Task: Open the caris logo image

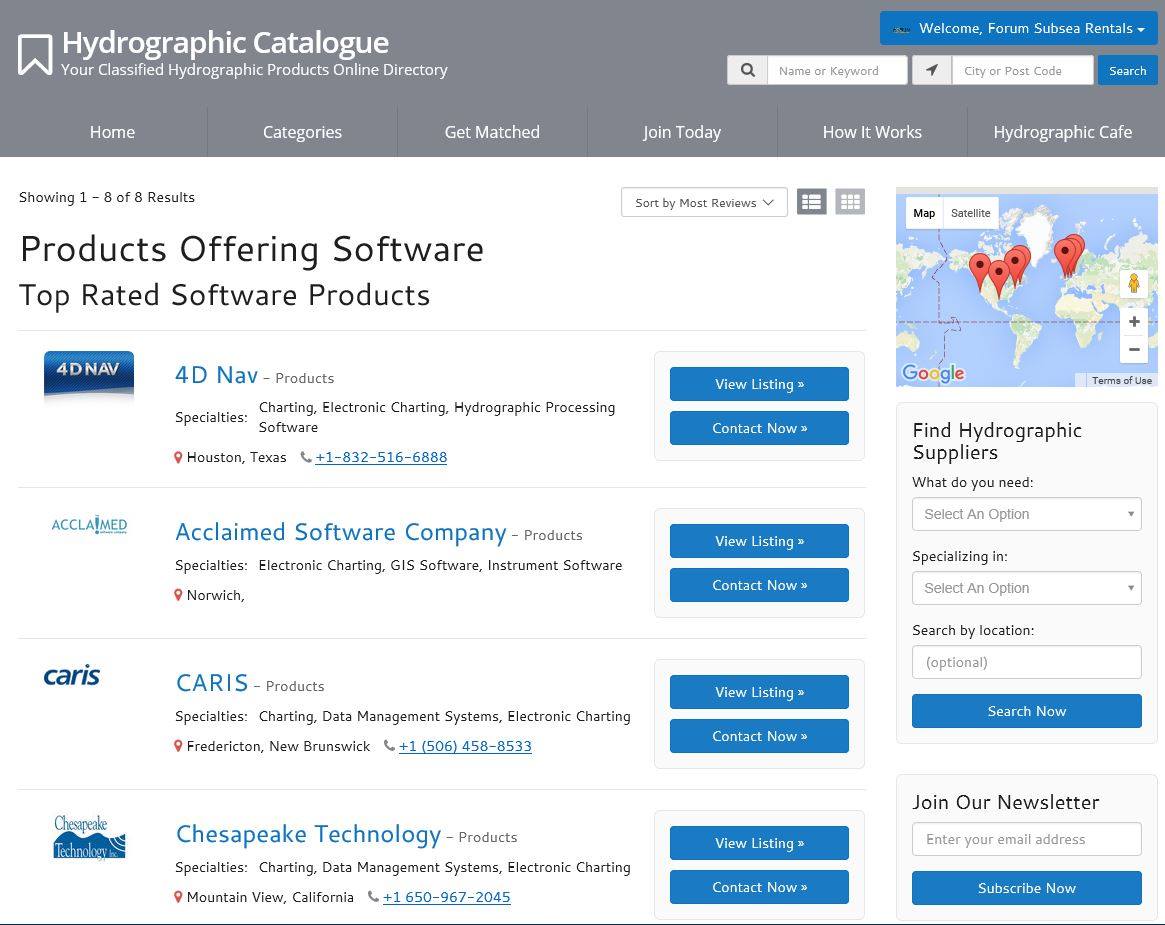Action: pyautogui.click(x=71, y=675)
